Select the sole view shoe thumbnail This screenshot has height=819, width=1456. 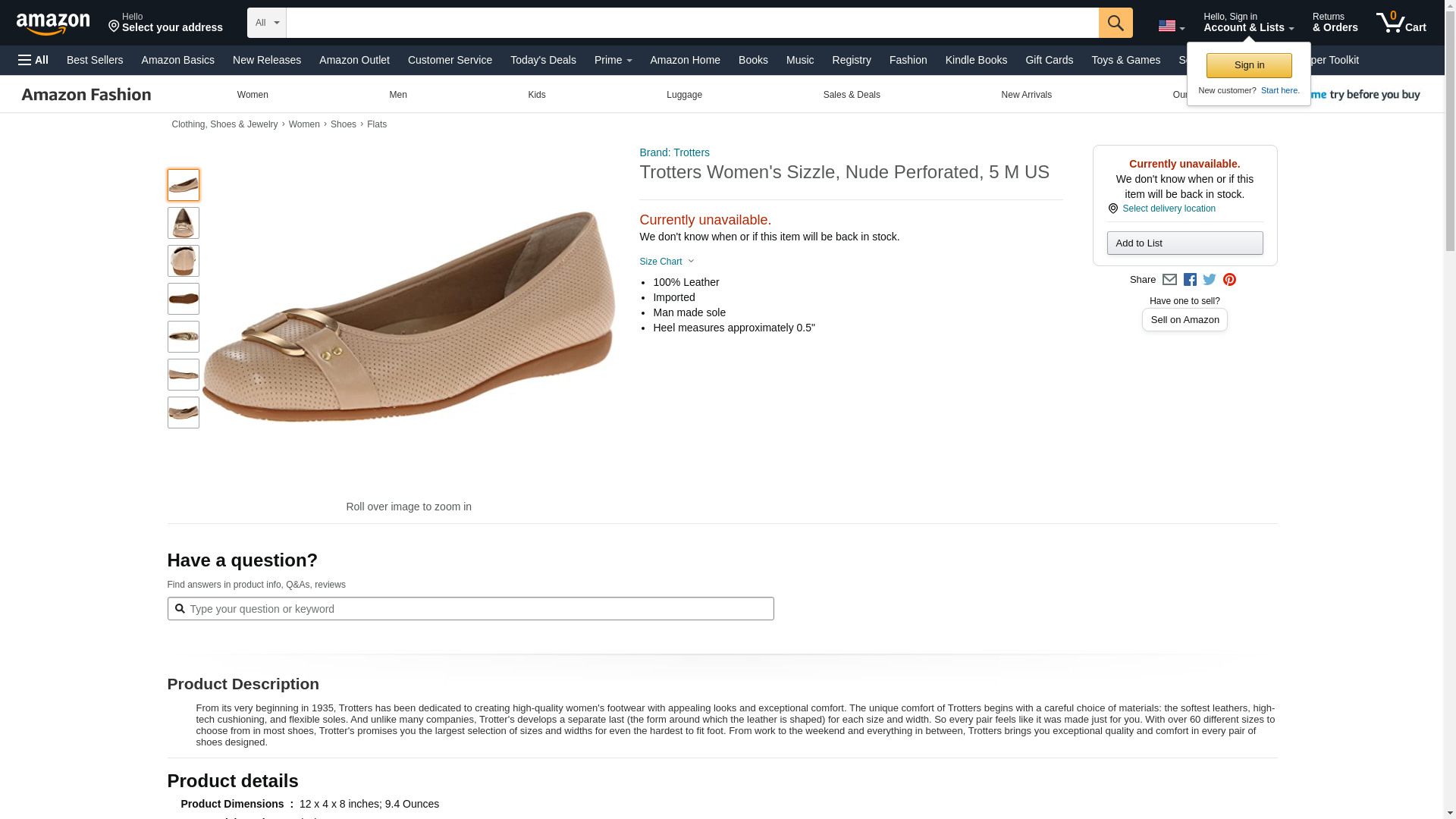point(184,299)
